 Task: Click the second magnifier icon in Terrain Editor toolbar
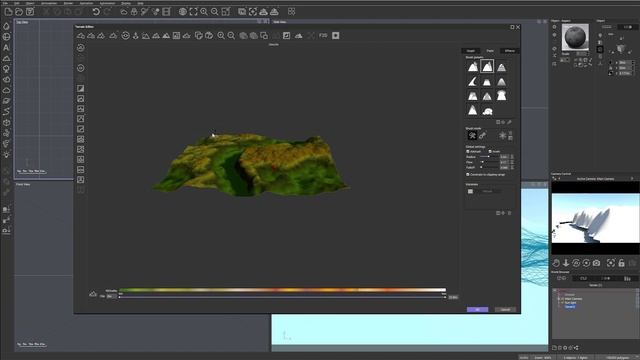231,36
